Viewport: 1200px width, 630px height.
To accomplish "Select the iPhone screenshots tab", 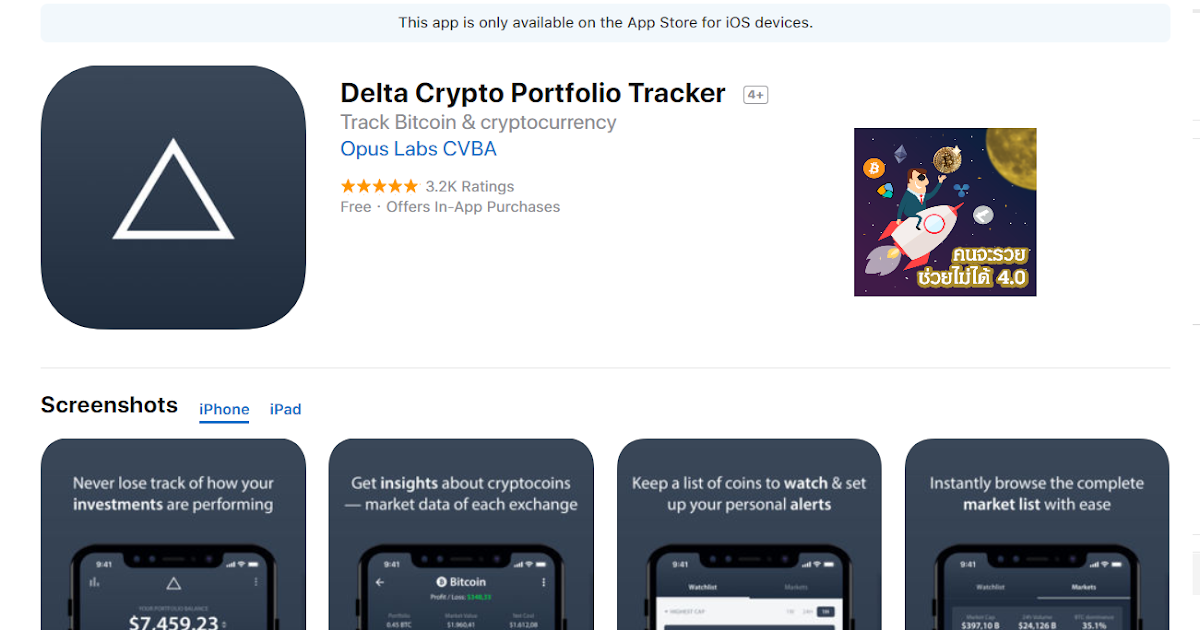I will (224, 409).
